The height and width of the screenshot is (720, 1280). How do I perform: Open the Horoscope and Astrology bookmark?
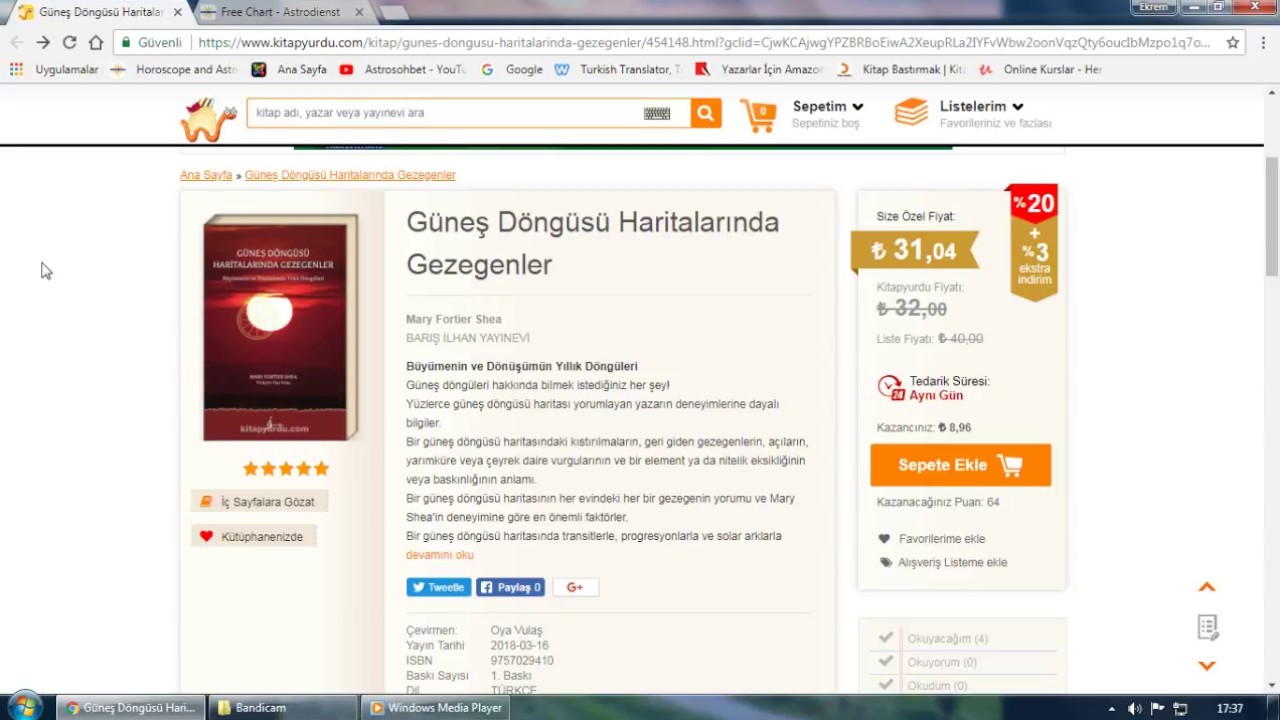tap(175, 70)
